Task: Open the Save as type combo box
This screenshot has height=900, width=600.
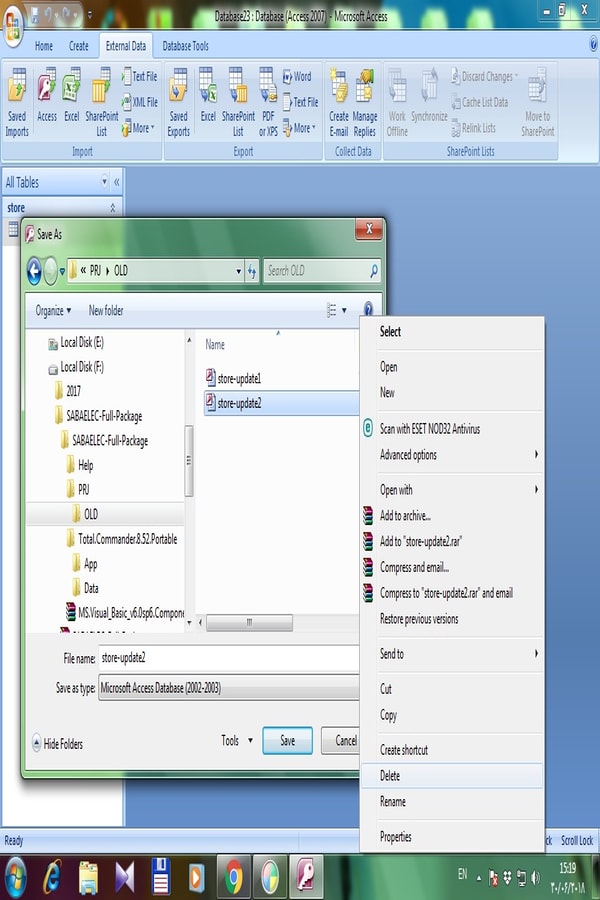Action: [229, 687]
